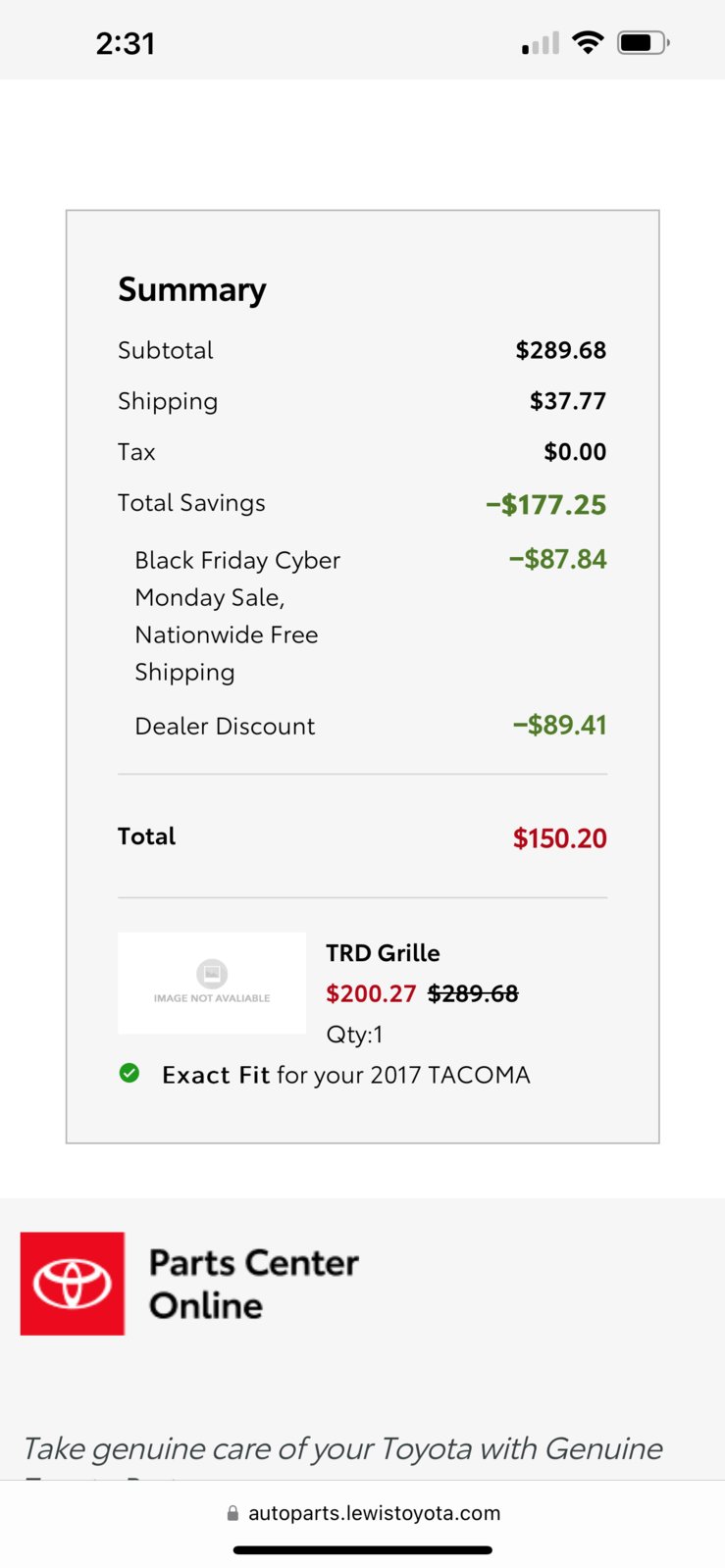Tap the Toyota logo icon
The width and height of the screenshot is (725, 1568).
tap(73, 1284)
